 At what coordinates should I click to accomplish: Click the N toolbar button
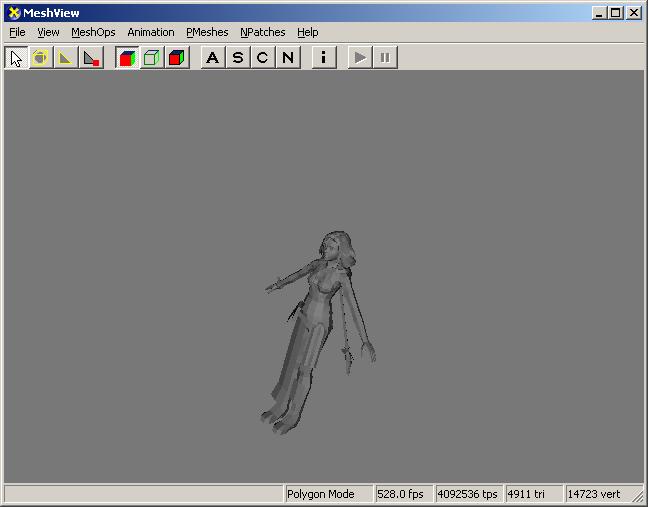[288, 57]
